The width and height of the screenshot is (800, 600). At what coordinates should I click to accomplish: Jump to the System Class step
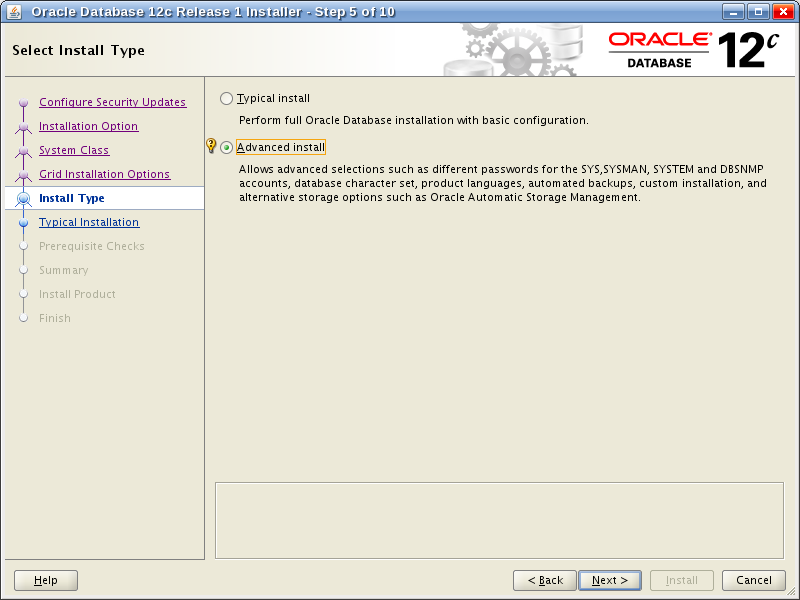(x=74, y=150)
